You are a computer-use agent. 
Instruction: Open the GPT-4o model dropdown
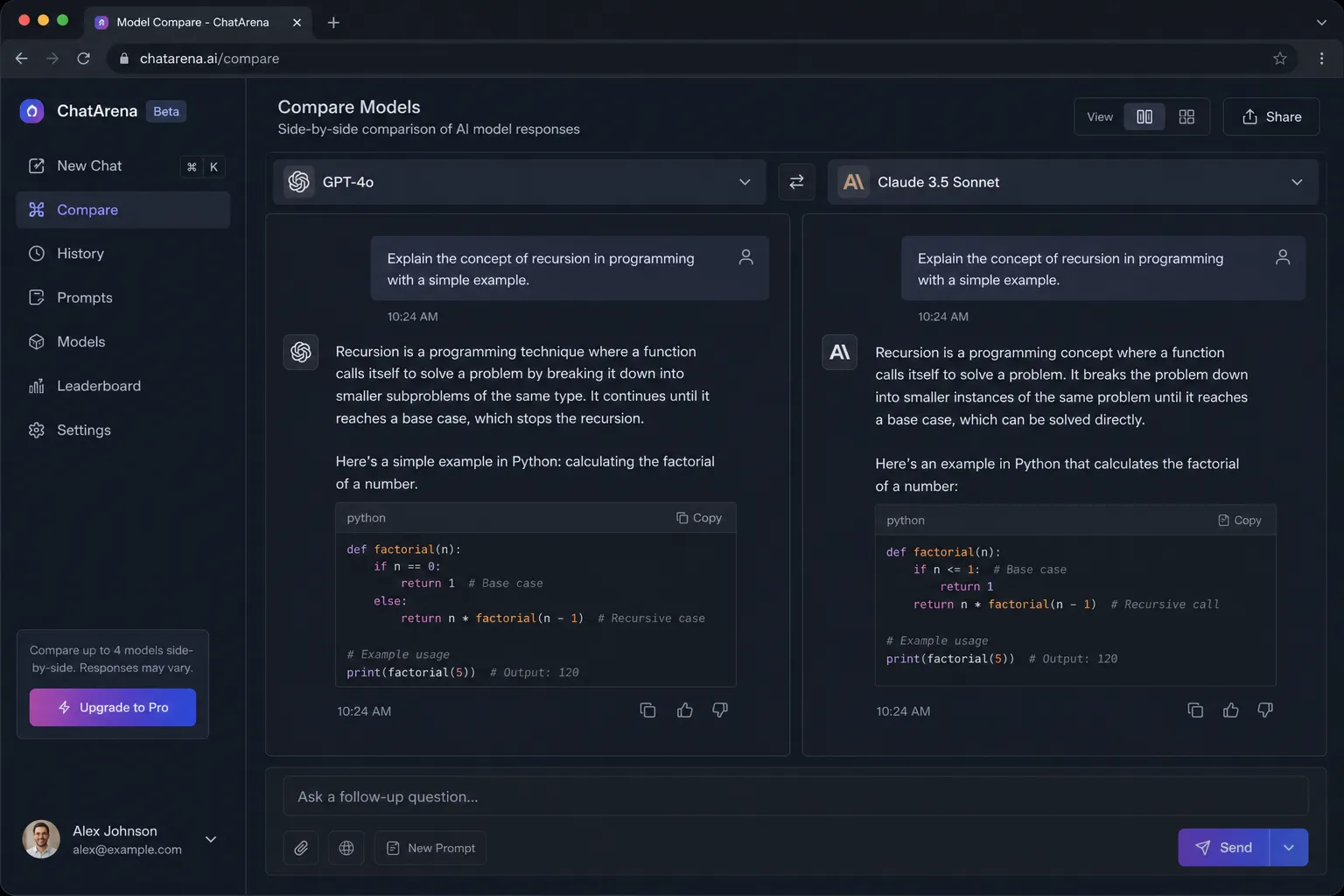click(x=520, y=182)
